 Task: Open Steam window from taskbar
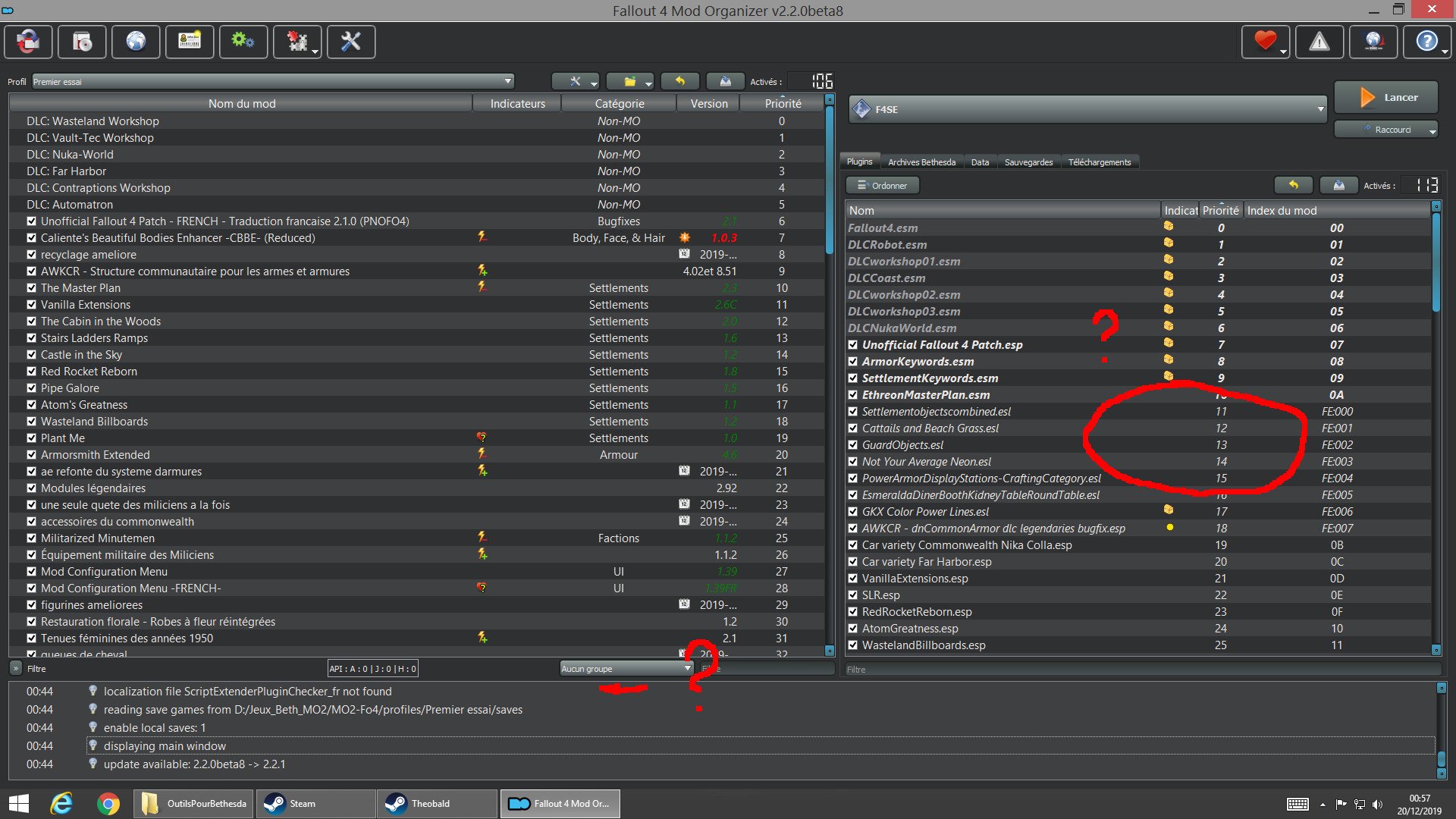315,803
